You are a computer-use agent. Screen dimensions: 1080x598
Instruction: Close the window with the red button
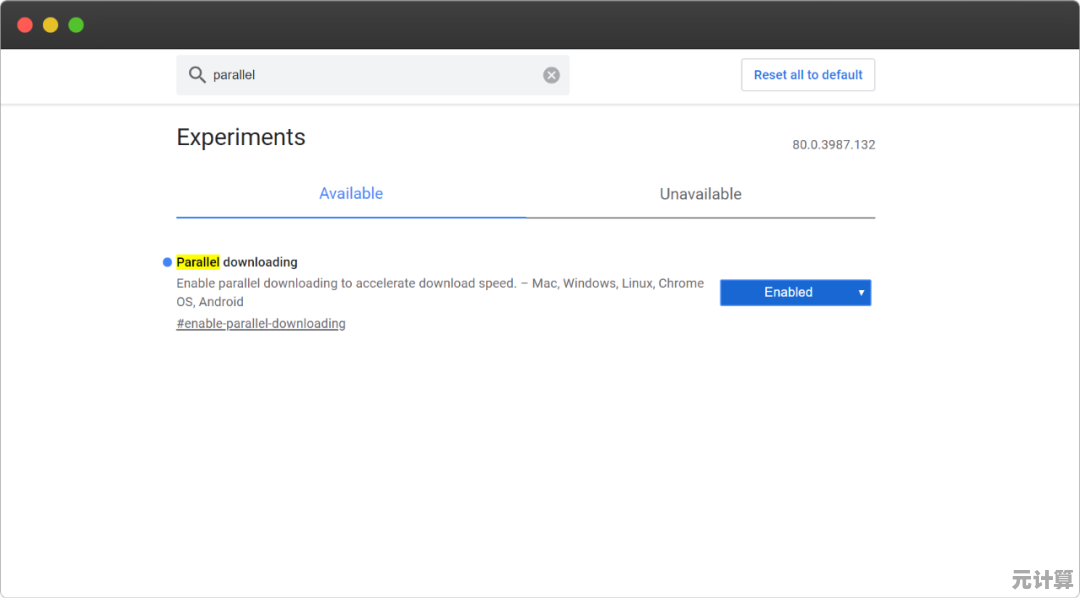pyautogui.click(x=25, y=25)
